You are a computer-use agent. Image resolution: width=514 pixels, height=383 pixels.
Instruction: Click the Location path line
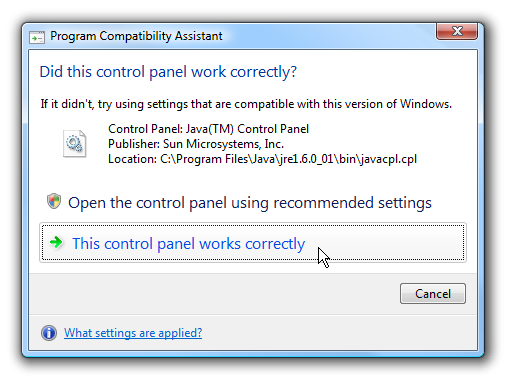pos(262,159)
